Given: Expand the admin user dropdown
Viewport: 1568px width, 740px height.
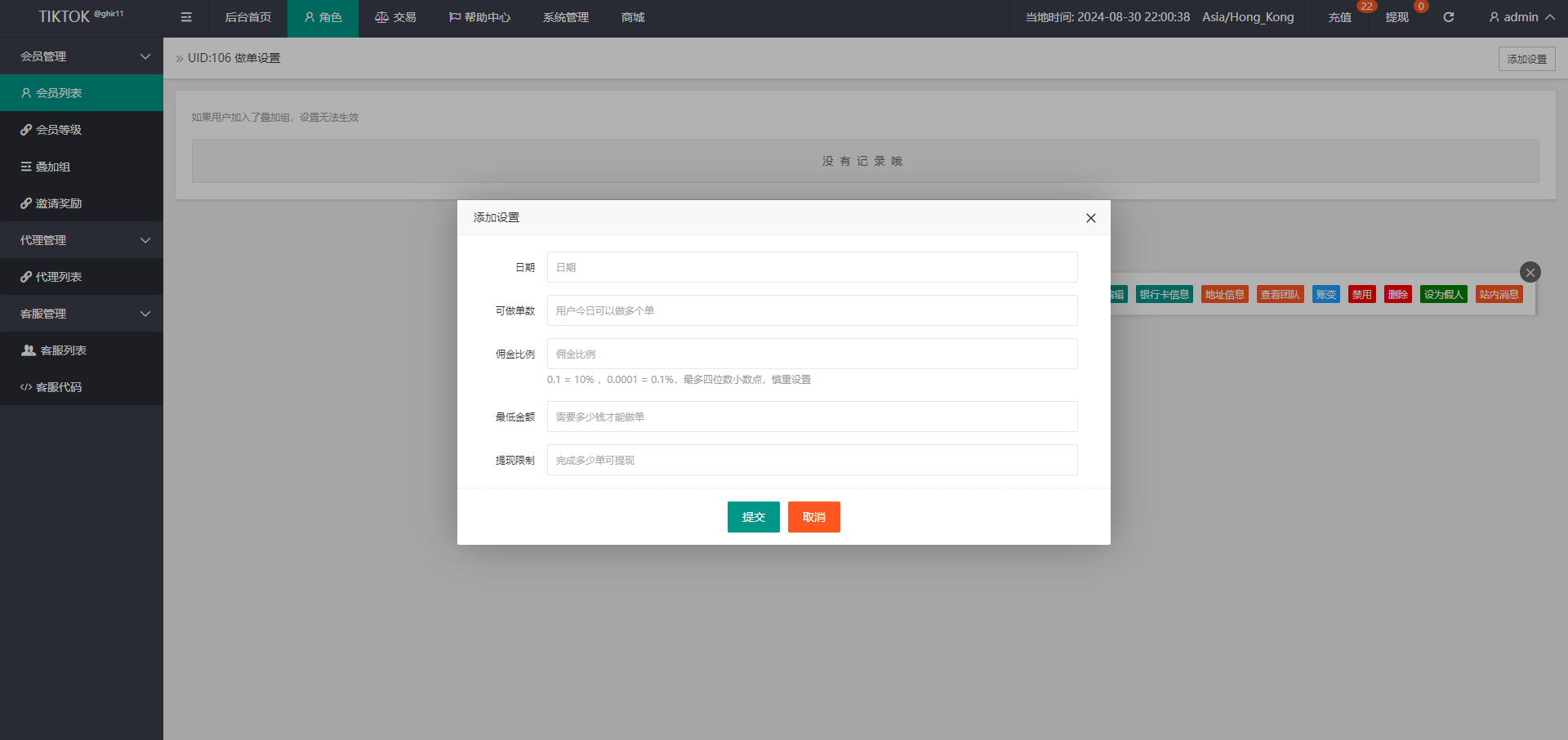Looking at the screenshot, I should coord(1521,17).
